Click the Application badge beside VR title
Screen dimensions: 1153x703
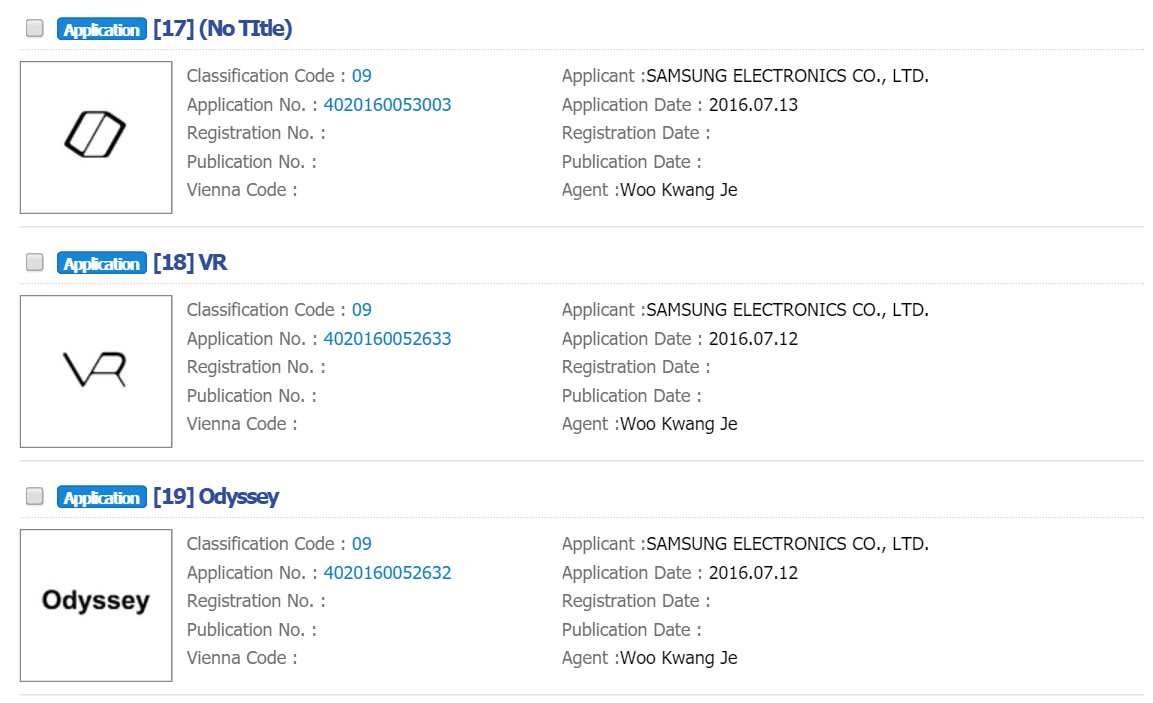point(102,263)
